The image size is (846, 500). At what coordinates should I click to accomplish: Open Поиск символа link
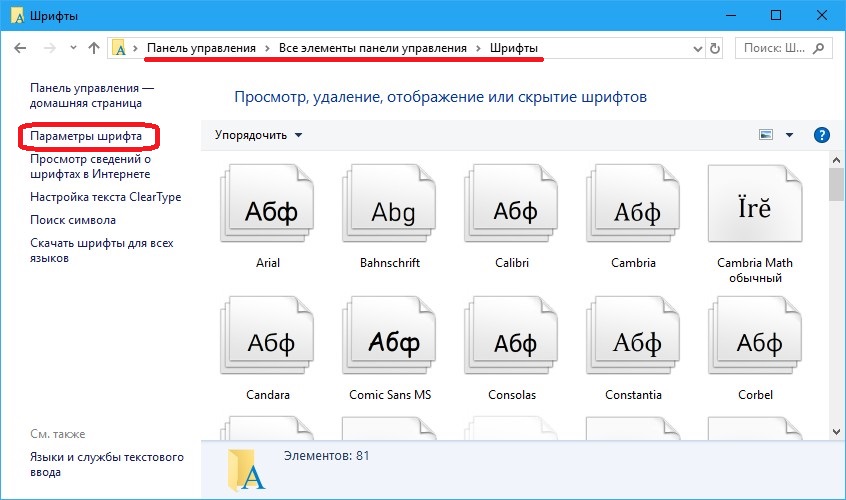tap(73, 220)
